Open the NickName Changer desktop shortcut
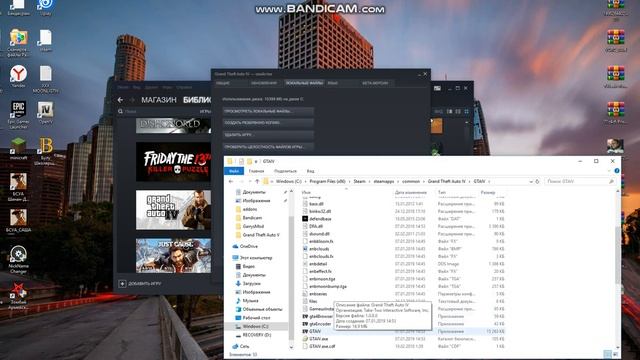Viewport: 640px width, 360px height. point(18,259)
